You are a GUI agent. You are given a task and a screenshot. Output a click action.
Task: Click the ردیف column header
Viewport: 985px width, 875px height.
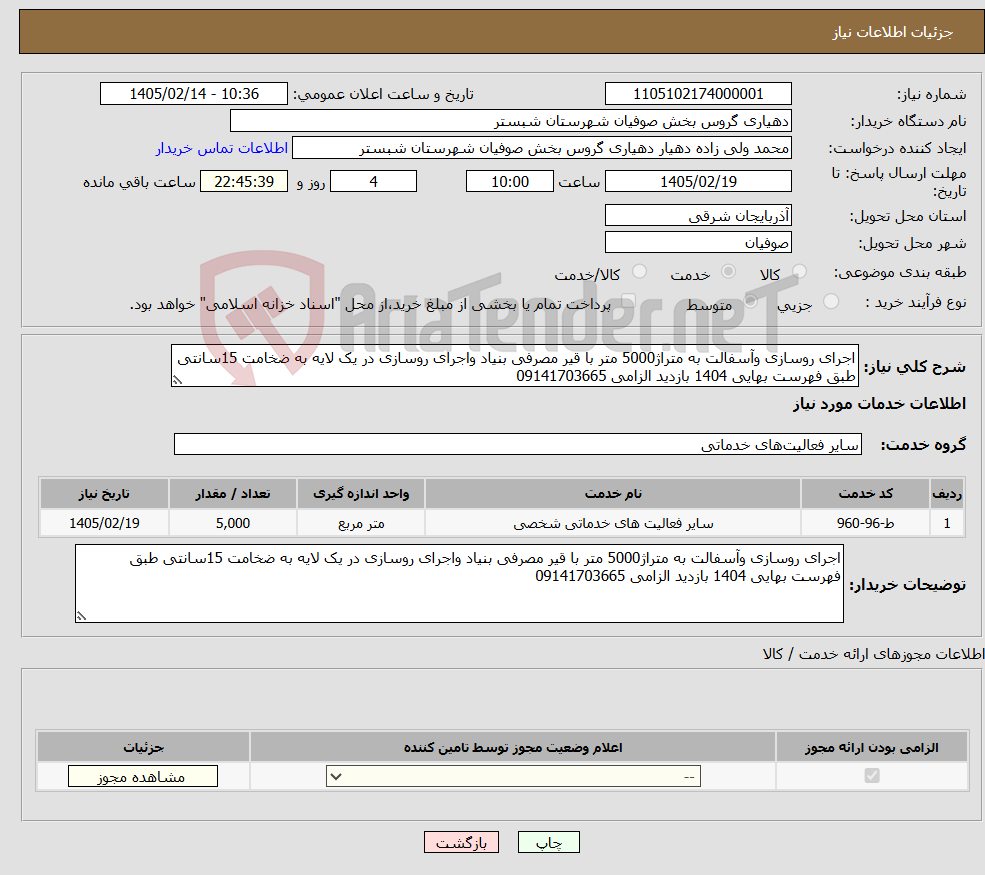(x=947, y=494)
